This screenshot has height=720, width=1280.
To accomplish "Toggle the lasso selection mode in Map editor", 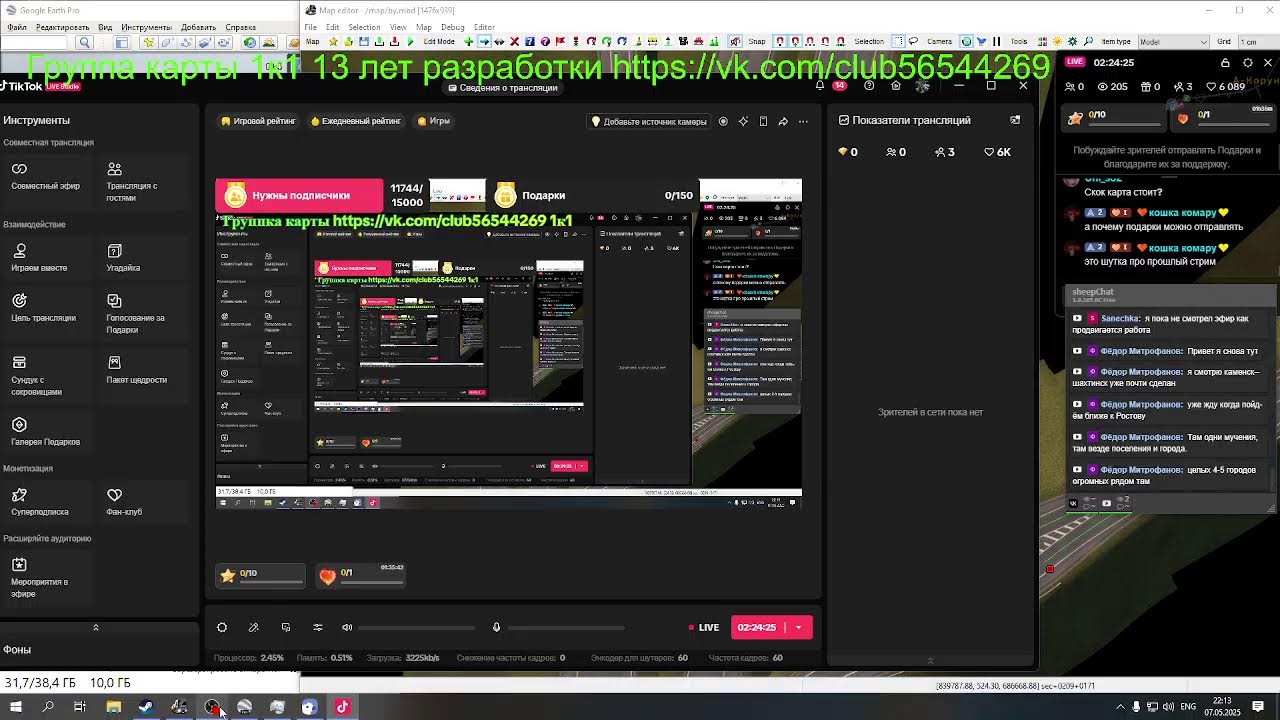I will 913,42.
